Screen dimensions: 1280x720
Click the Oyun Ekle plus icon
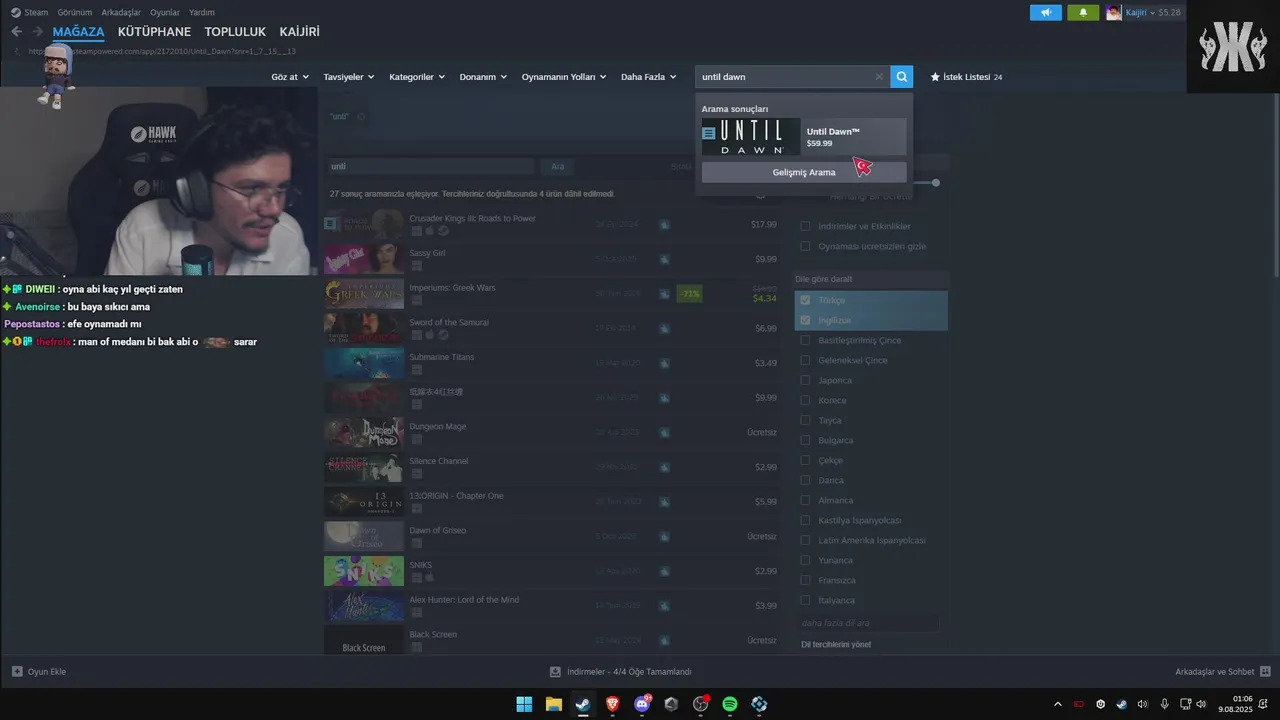(x=17, y=672)
